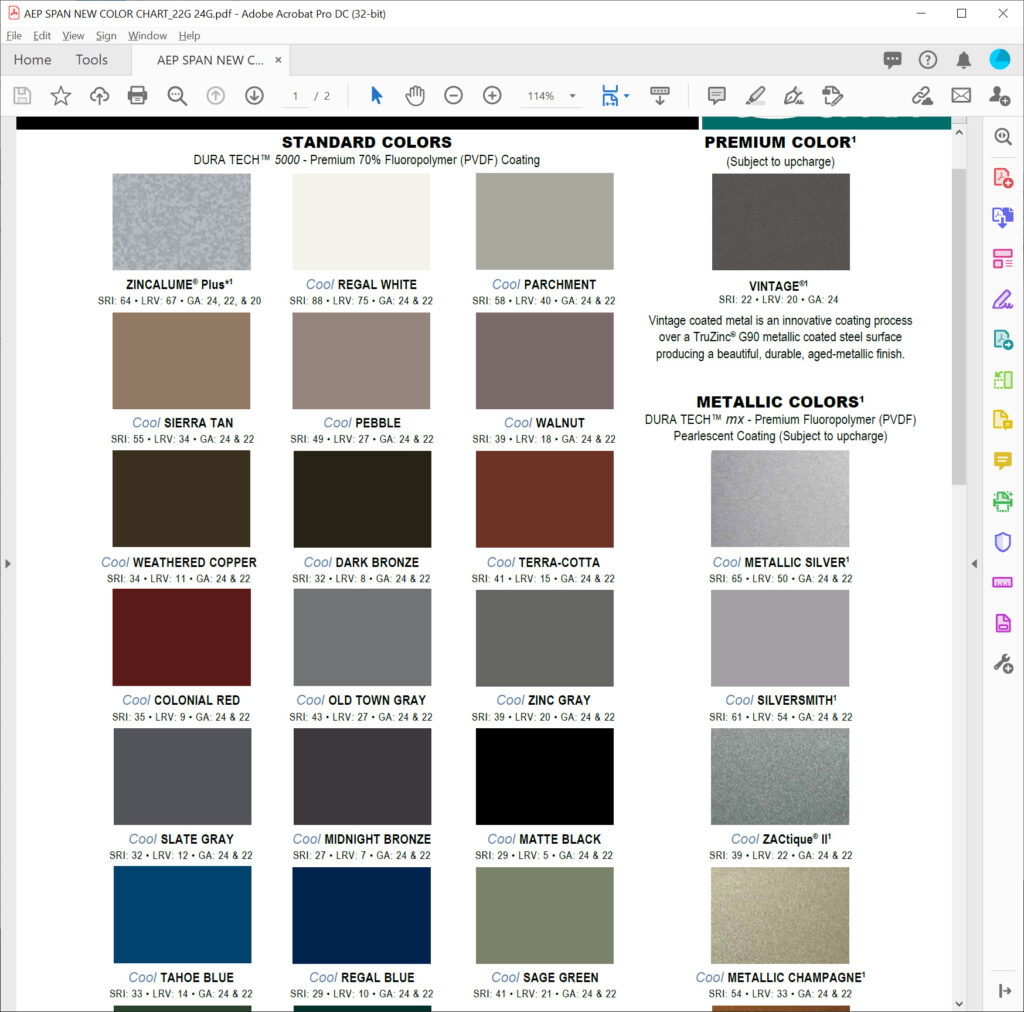Image resolution: width=1024 pixels, height=1012 pixels.
Task: Click the Zoom In plus icon
Action: (492, 96)
